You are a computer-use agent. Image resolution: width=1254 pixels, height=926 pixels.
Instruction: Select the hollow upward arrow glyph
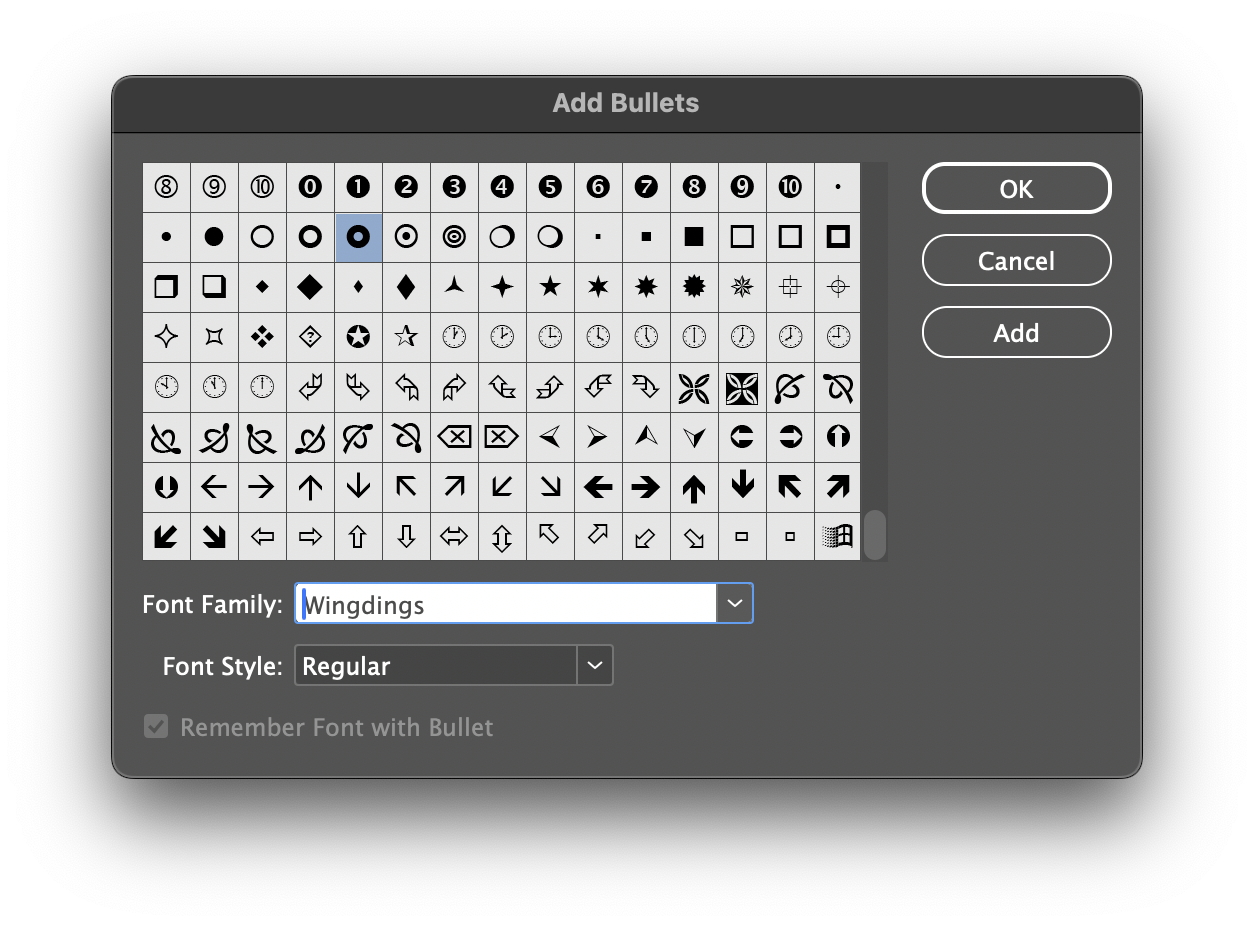pos(358,537)
